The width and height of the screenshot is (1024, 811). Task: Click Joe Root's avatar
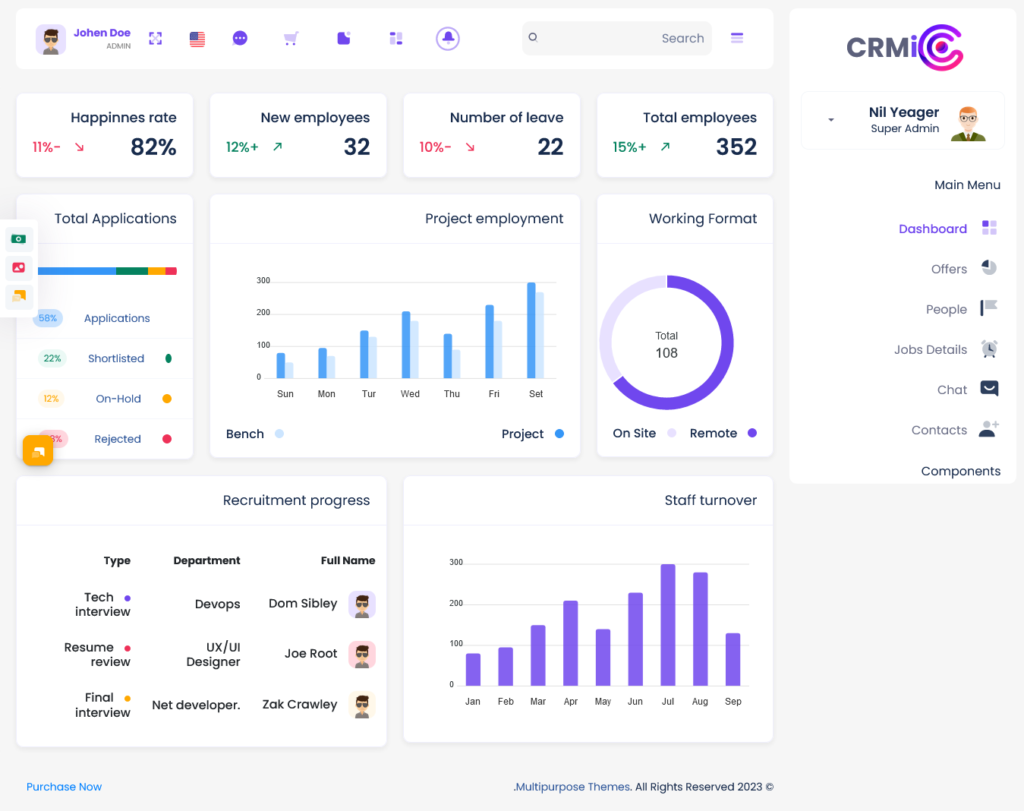tap(362, 654)
